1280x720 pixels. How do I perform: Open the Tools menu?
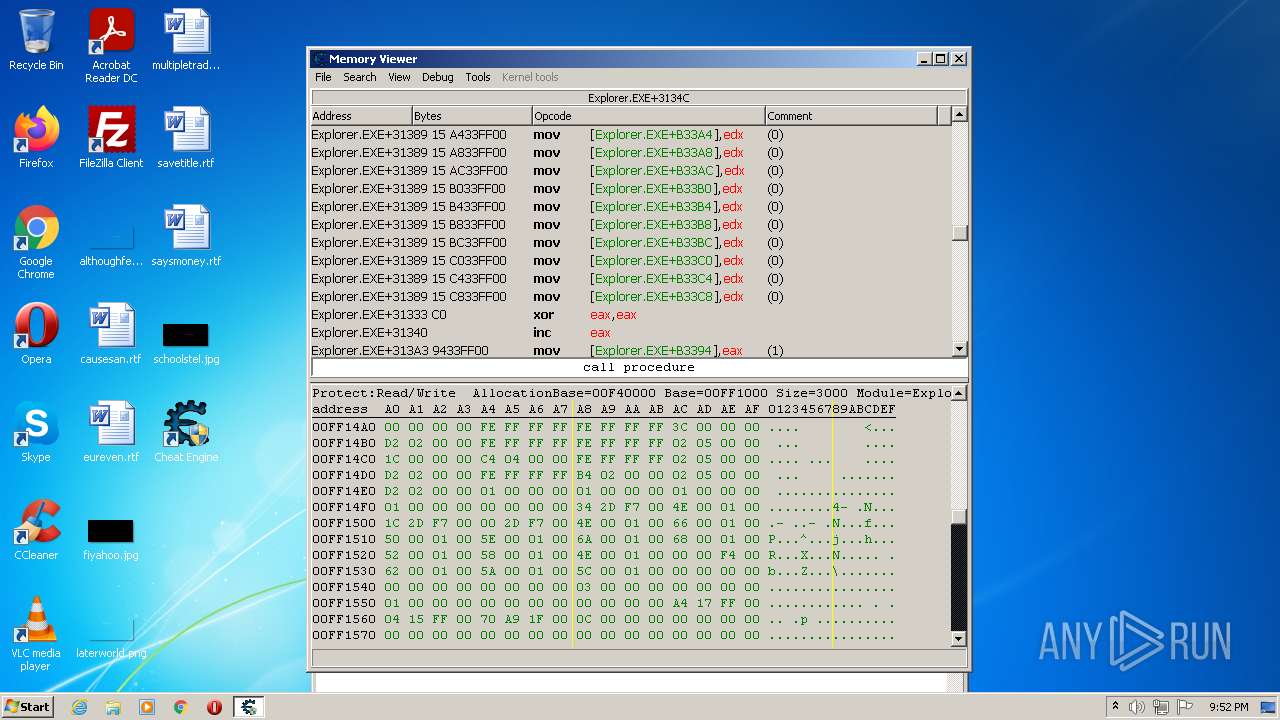coord(478,77)
